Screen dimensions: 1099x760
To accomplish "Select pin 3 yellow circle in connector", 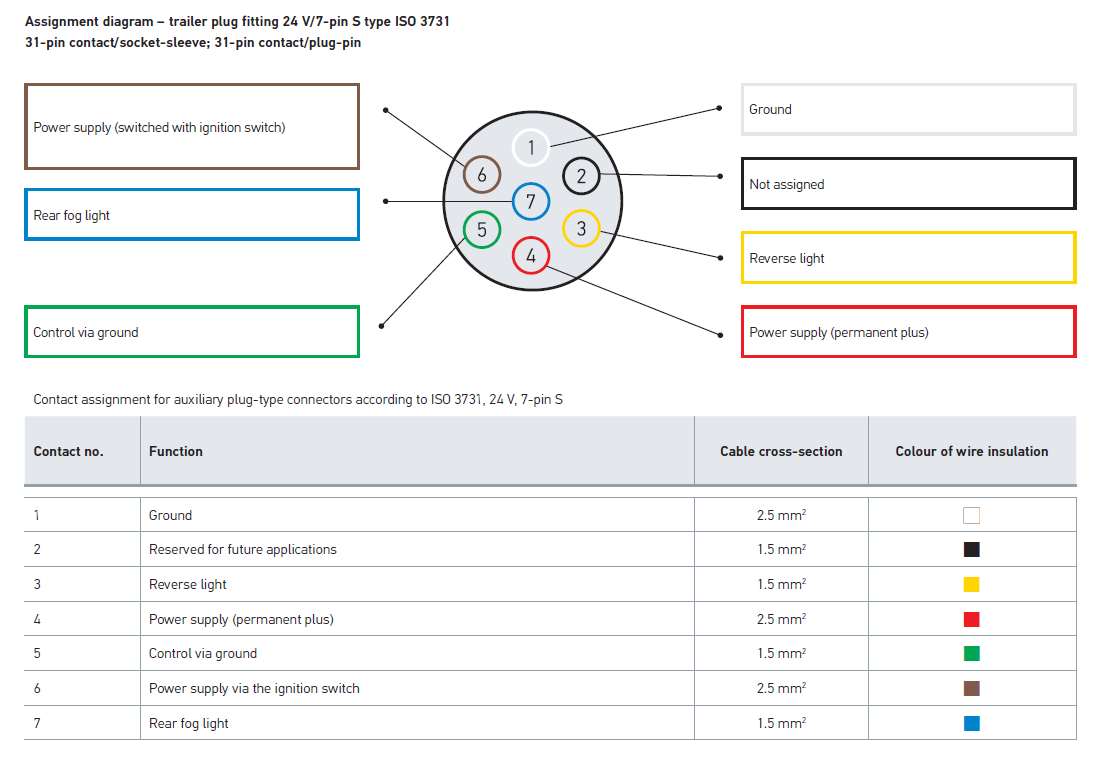I will pos(581,229).
